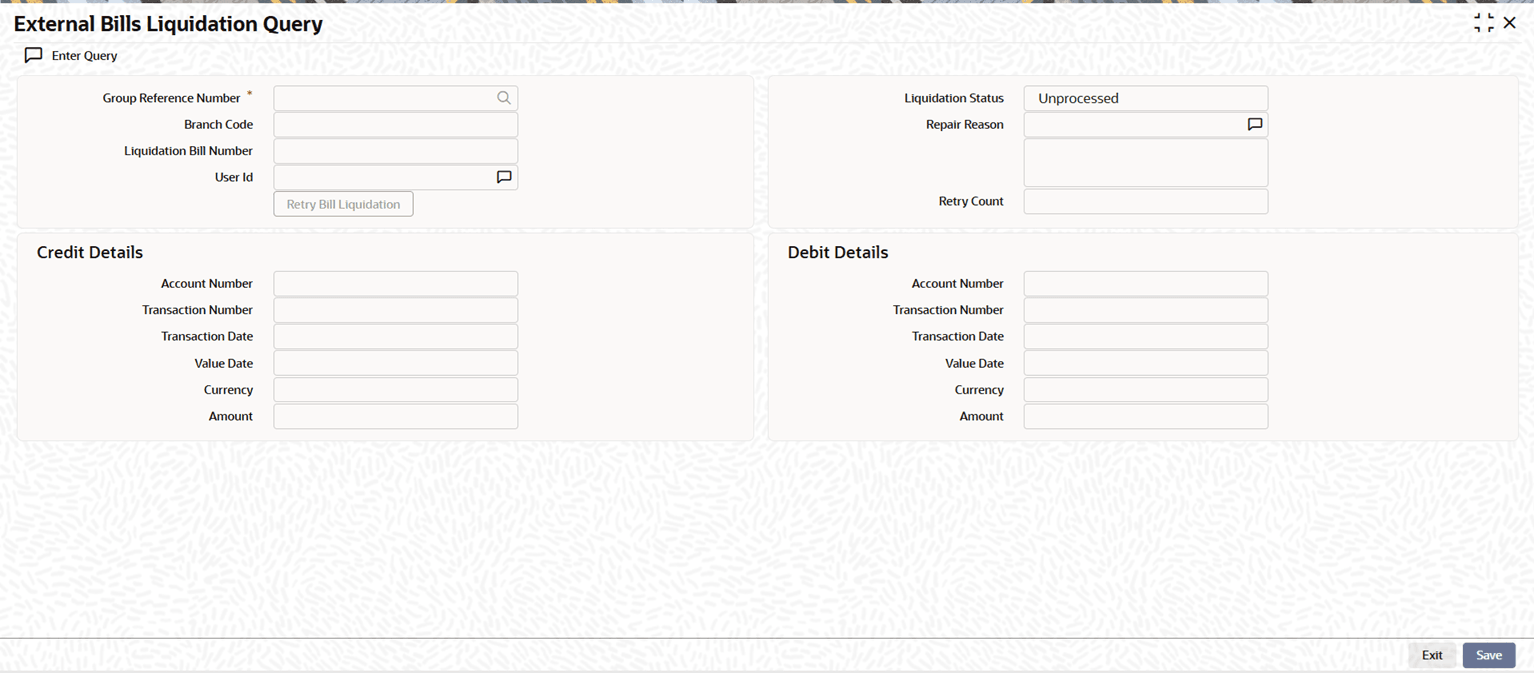Focus Debit Details Transaction Date field

click(1146, 337)
